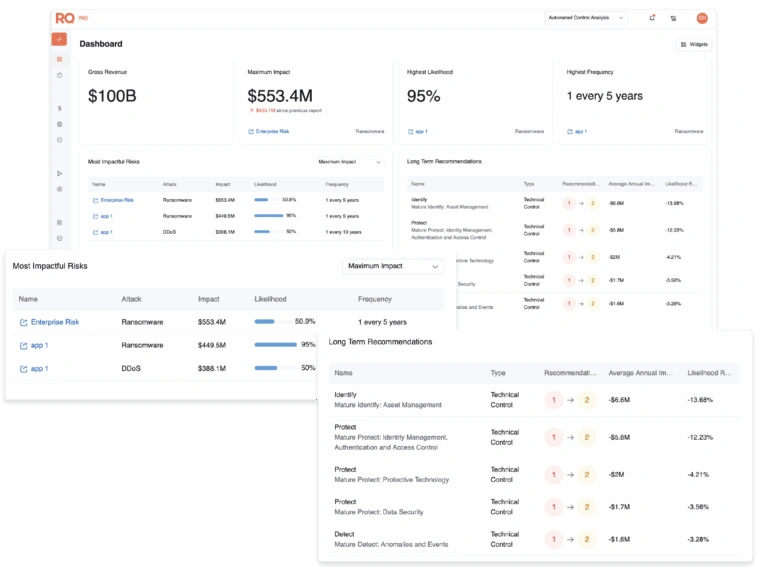Open app 1 link in Highest Frequency card
Image resolution: width=768 pixels, height=571 pixels.
pos(577,131)
